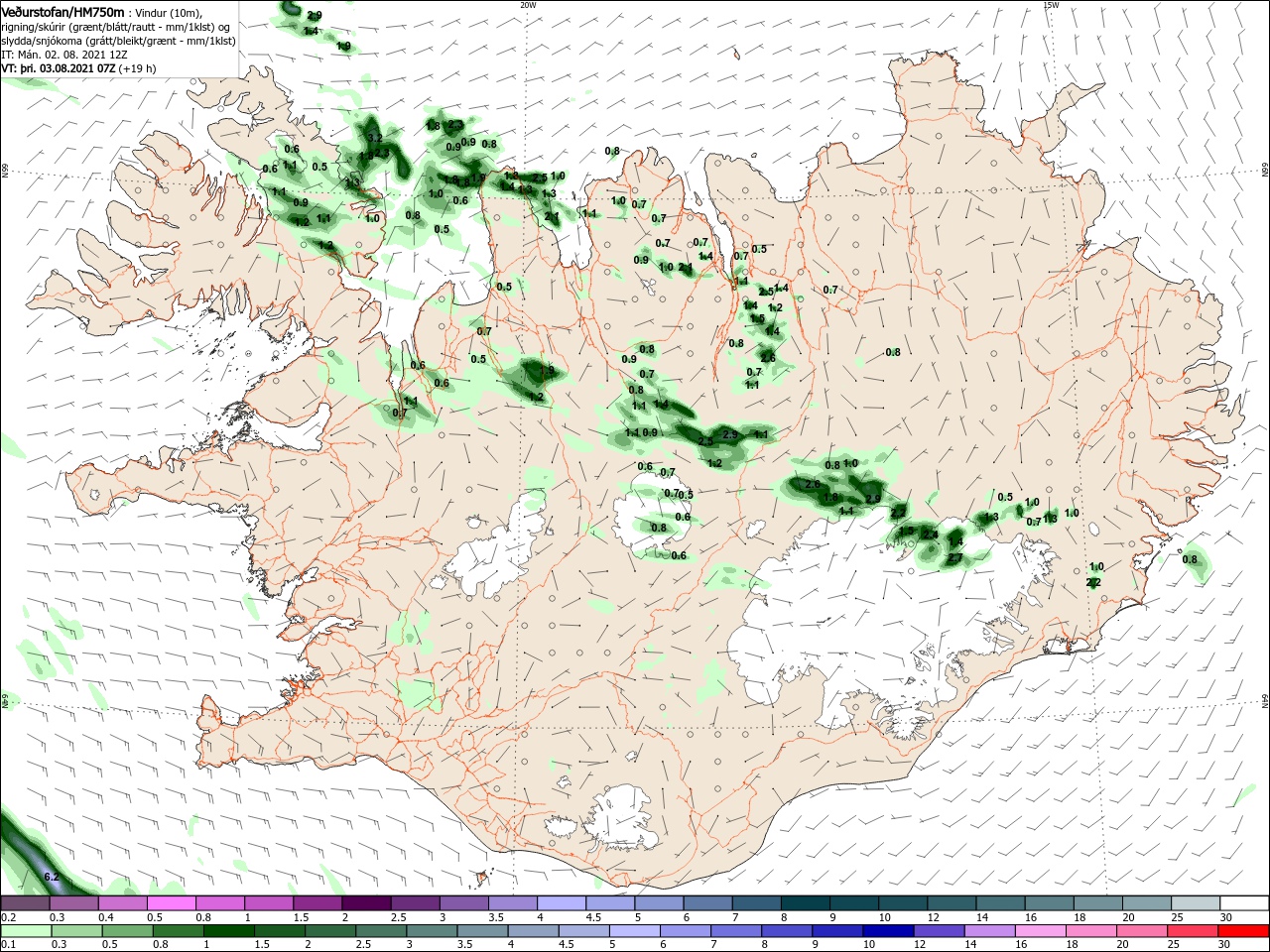The height and width of the screenshot is (952, 1270).
Task: Click the 'rigning/skúrir' legend description line
Action: tap(115, 27)
